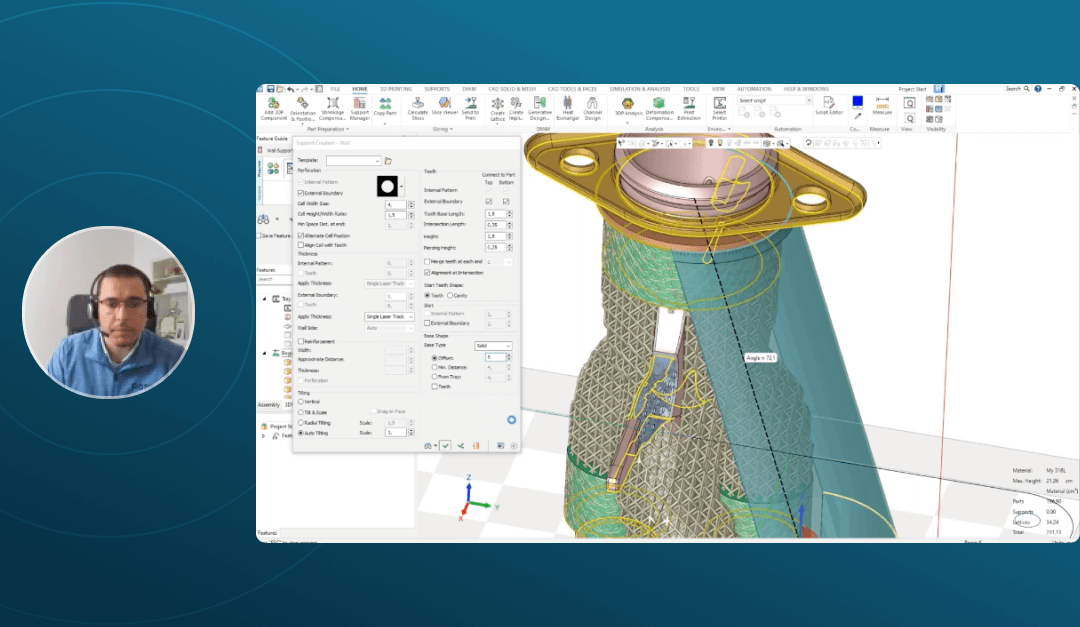
Task: Expand the Base Type dropdown showing Solid
Action: [x=494, y=345]
